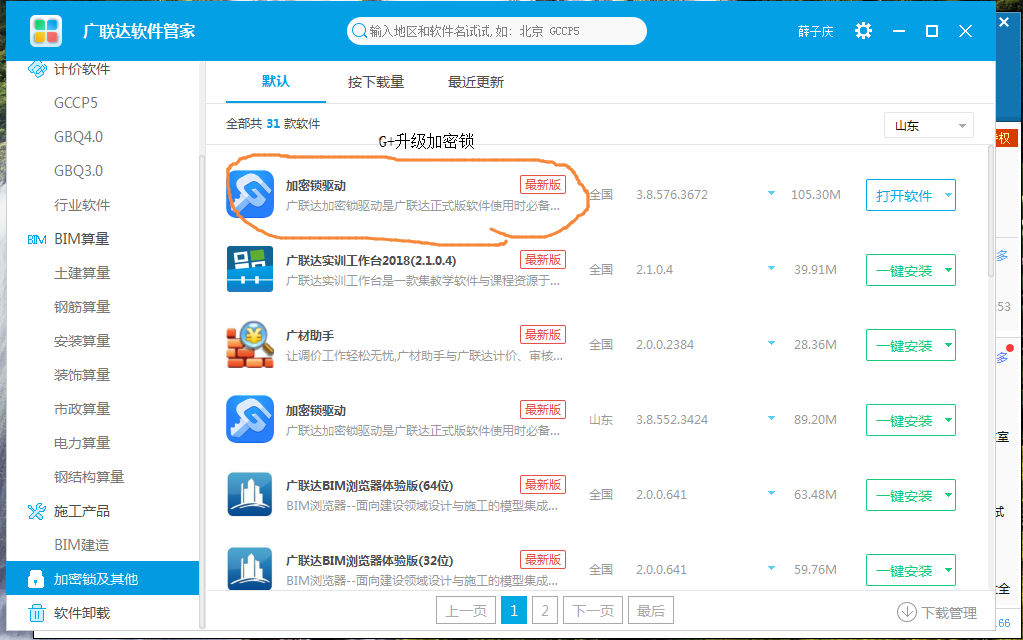
Task: Click the BIM浏览器体验版(32位) icon
Action: [x=250, y=568]
